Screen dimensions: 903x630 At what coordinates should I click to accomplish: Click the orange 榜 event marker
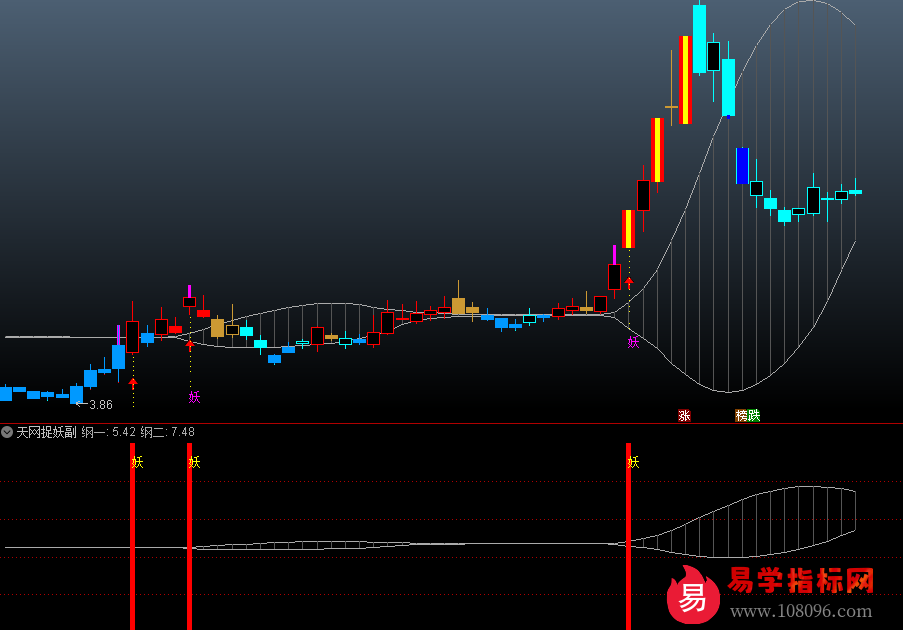[742, 415]
